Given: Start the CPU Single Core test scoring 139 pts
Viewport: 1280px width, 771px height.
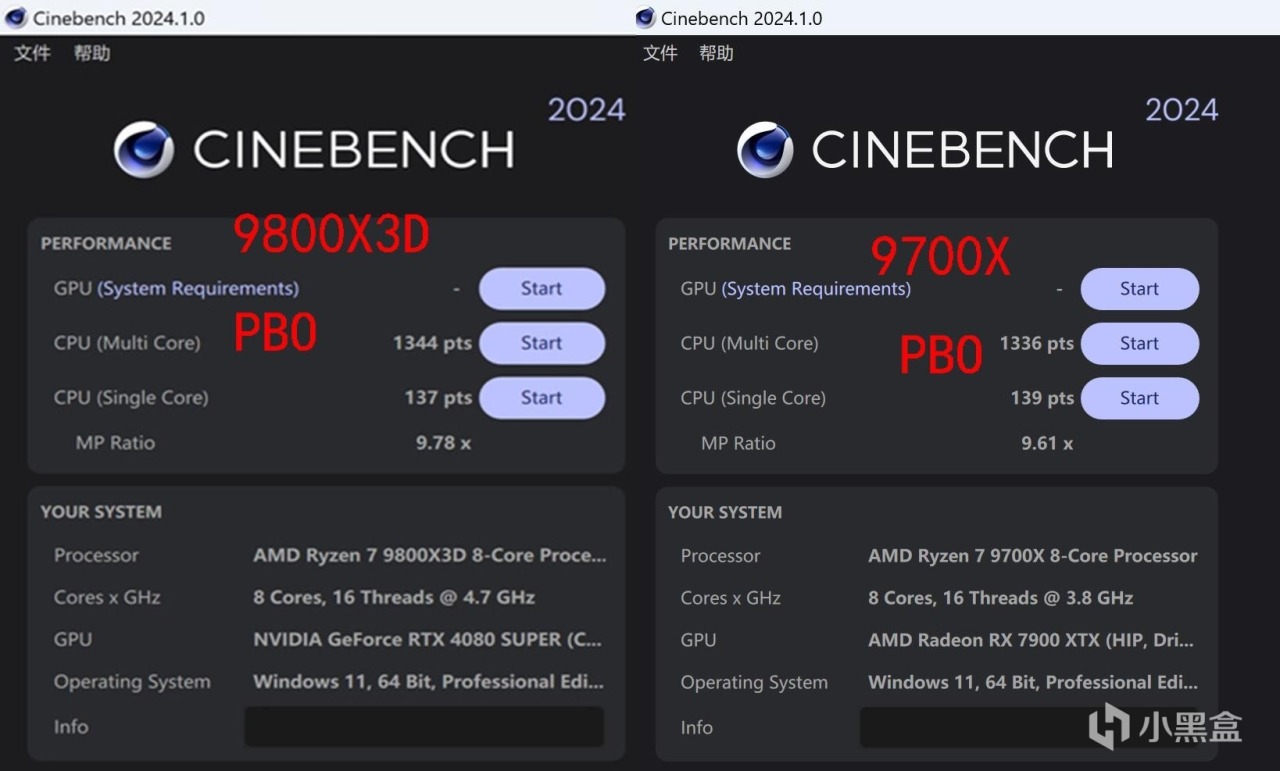Looking at the screenshot, I should tap(1139, 398).
